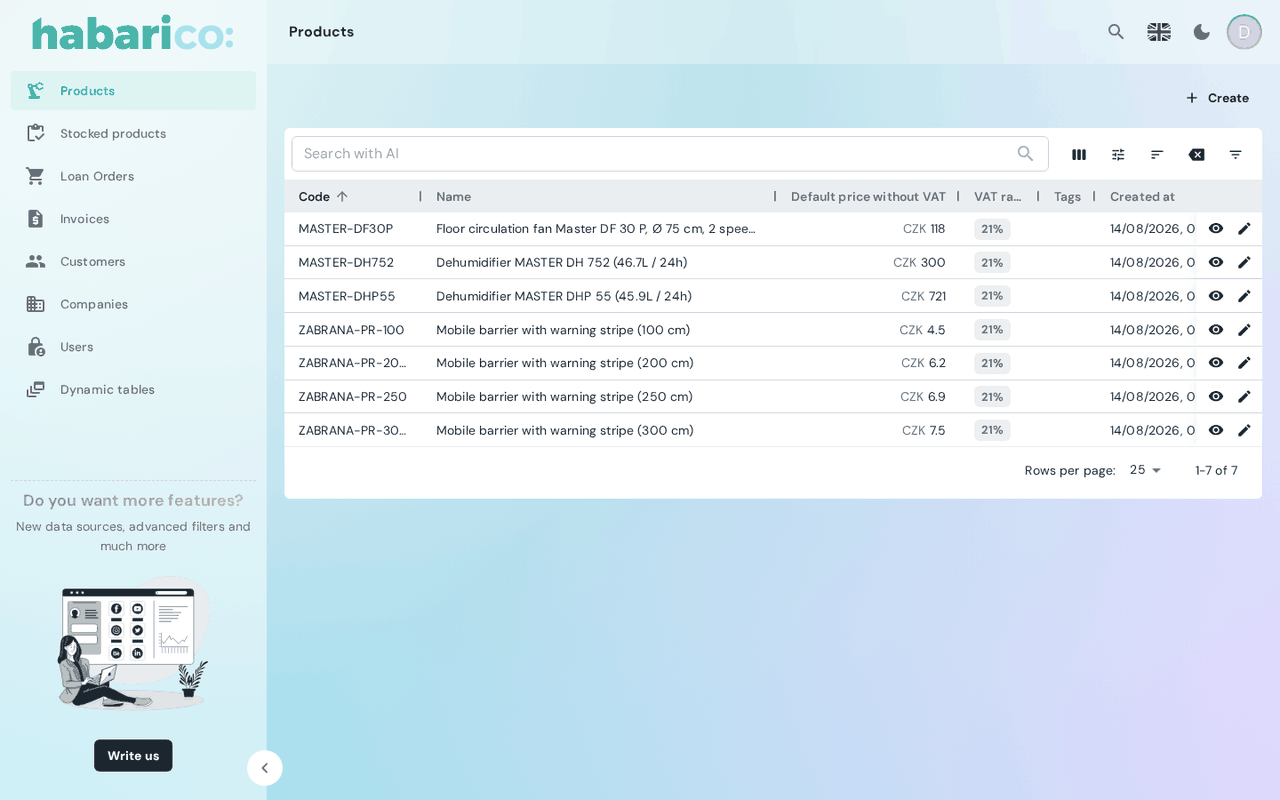View product MASTER-DH752 with eye icon
The width and height of the screenshot is (1280, 800).
point(1216,262)
